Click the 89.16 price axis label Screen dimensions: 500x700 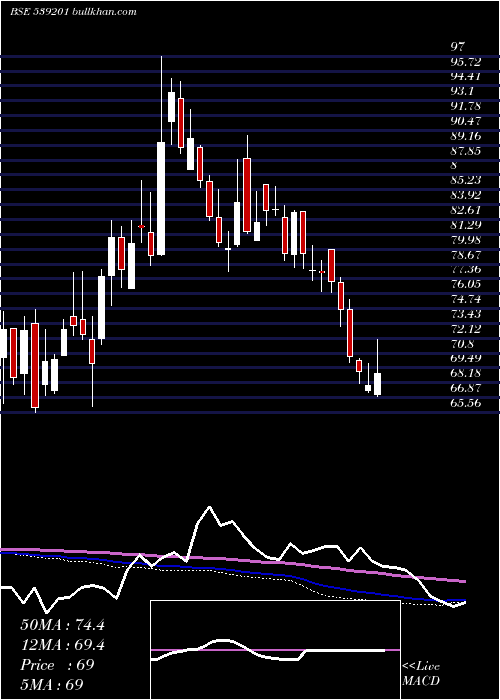pyautogui.click(x=466, y=136)
